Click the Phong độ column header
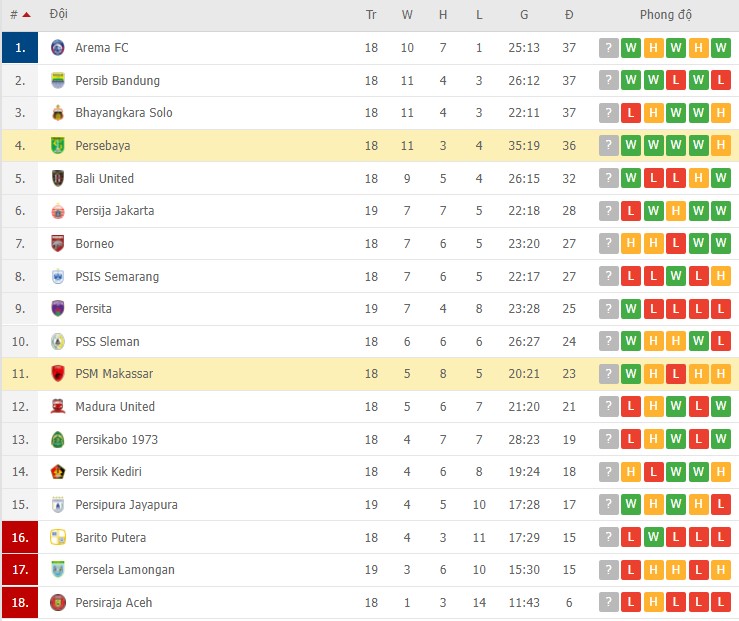This screenshot has height=621, width=739. point(666,15)
